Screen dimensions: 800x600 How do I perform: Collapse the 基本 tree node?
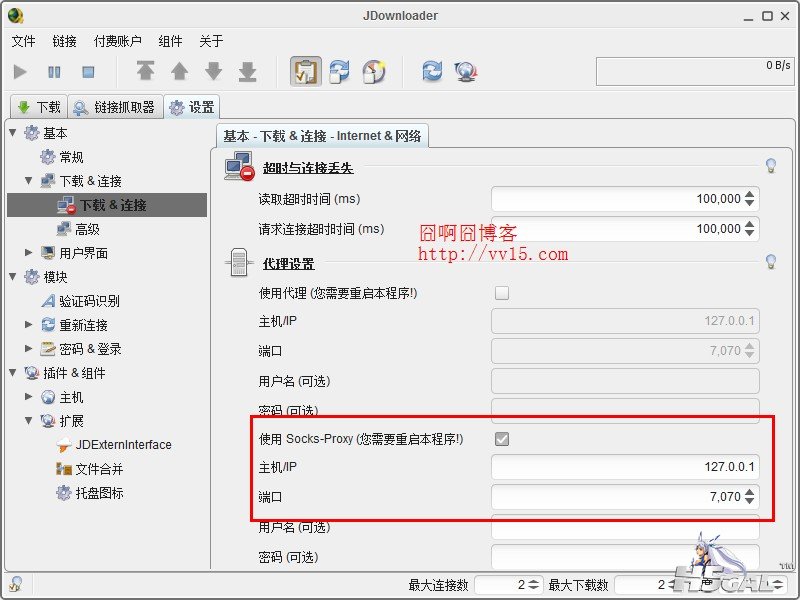[13, 133]
